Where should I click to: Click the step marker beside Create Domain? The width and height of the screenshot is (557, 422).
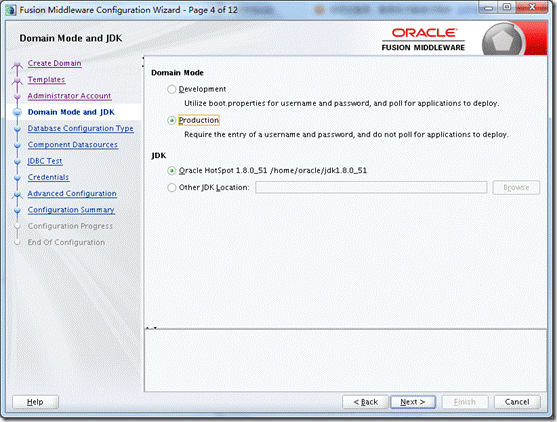17,64
